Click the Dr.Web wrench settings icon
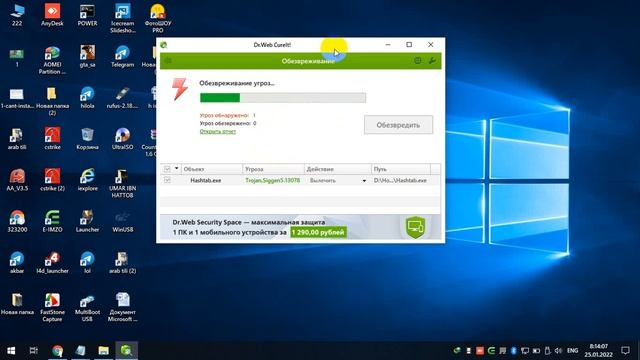The width and height of the screenshot is (640, 360). [x=432, y=61]
